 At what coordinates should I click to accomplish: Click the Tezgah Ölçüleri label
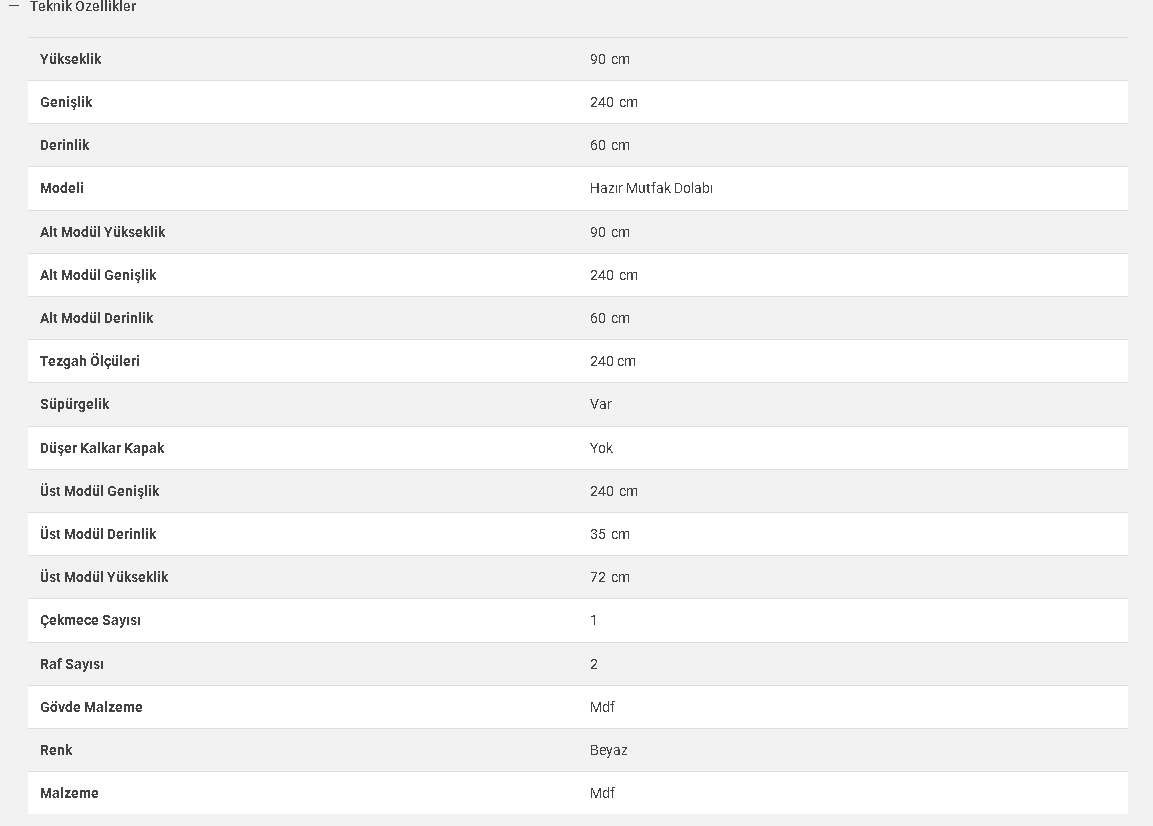(x=90, y=361)
